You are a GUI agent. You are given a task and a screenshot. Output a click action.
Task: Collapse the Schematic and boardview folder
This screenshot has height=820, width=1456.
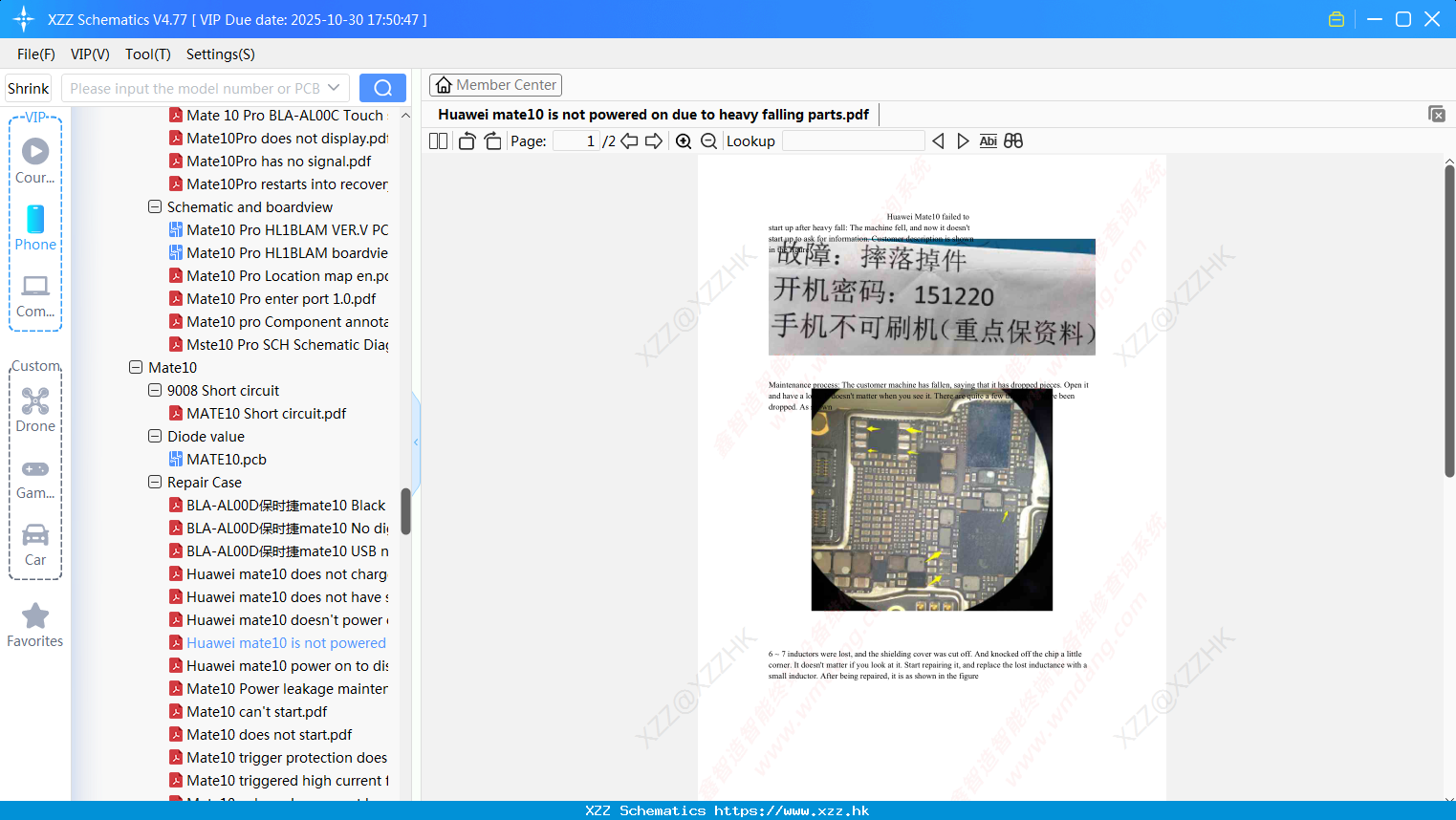click(x=155, y=206)
